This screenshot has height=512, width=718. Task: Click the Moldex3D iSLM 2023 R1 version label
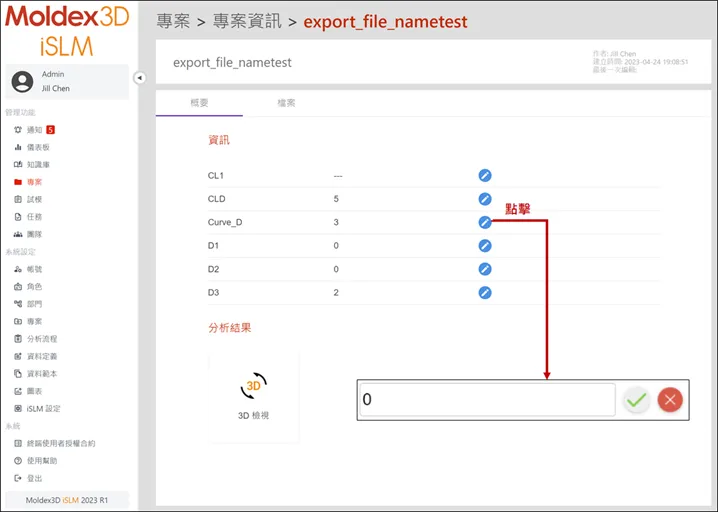(x=67, y=500)
